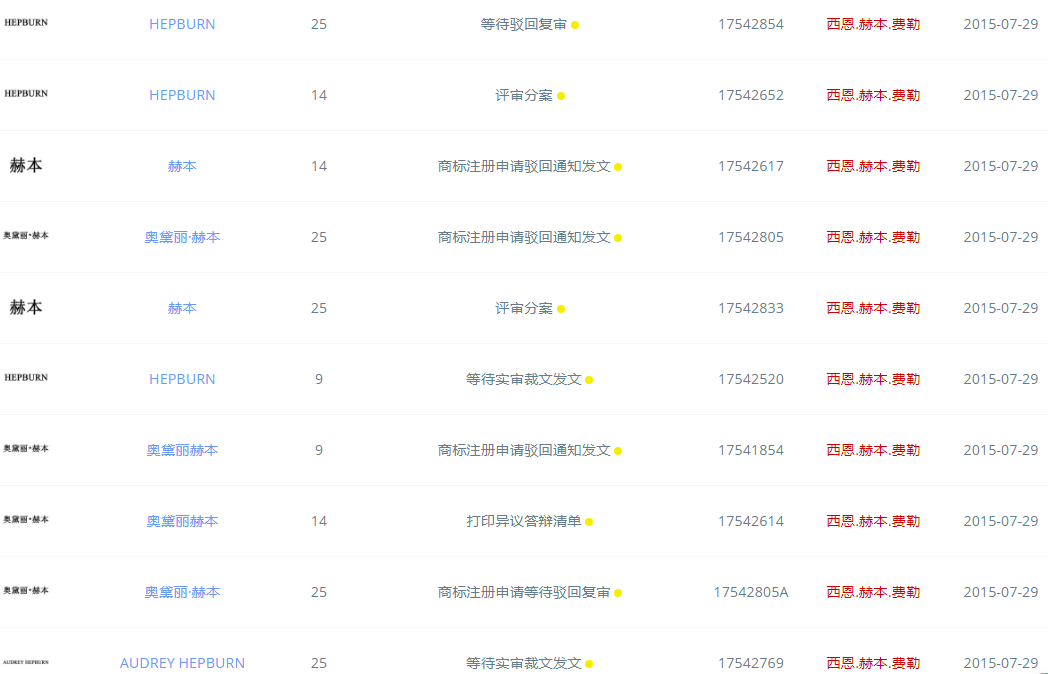Click status 等待实审裁文发文 in row 17542520
Screen dimensions: 1048x674
click(x=523, y=379)
